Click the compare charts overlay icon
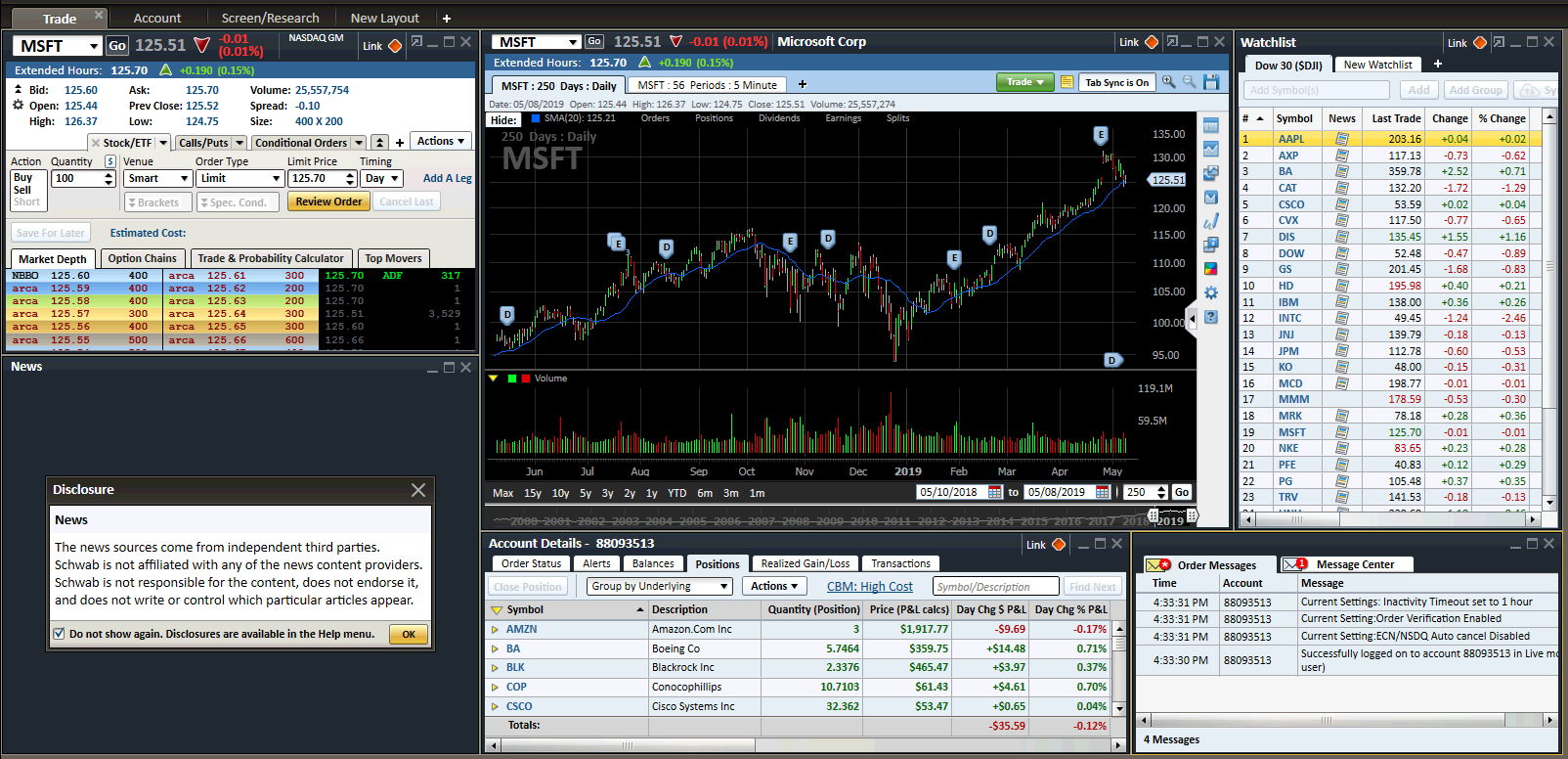This screenshot has width=1568, height=759. click(x=1211, y=173)
